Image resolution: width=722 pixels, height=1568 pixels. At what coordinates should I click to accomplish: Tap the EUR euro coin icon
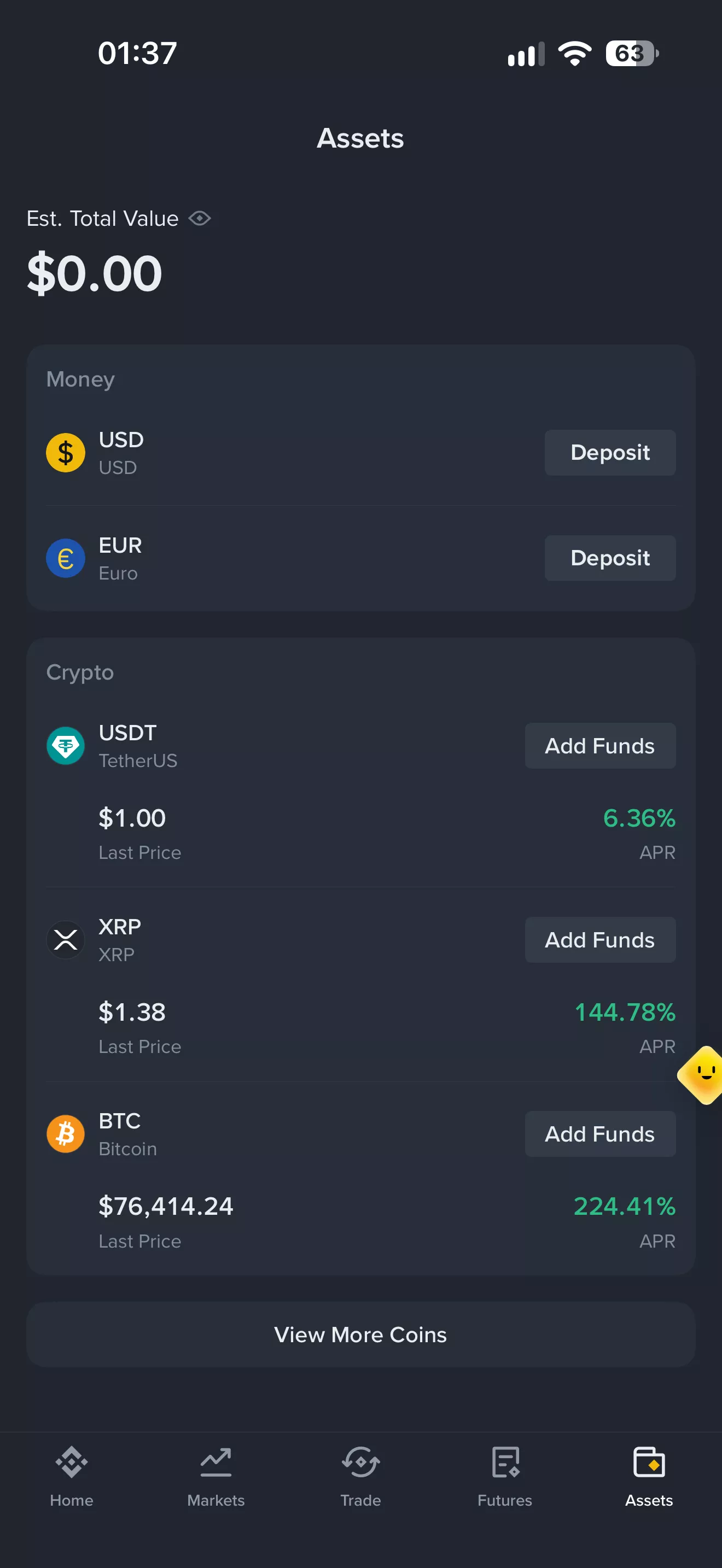point(66,558)
